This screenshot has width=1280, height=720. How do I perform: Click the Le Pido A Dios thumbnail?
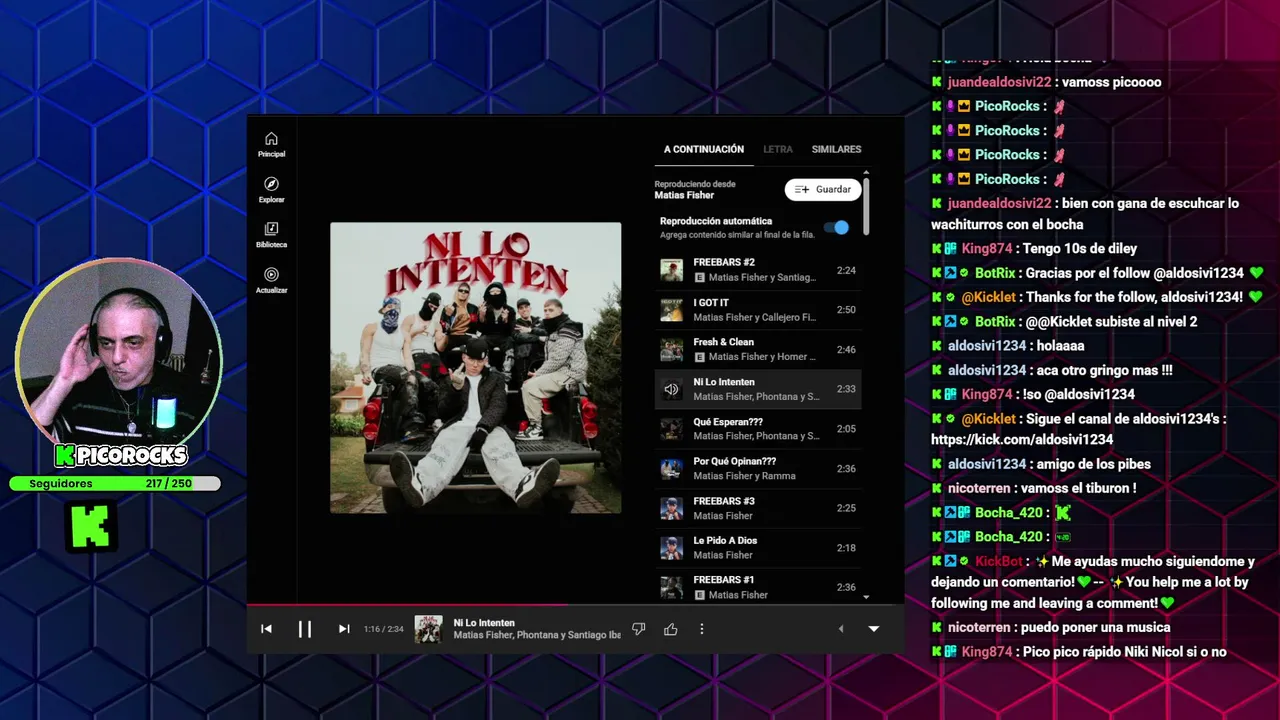click(x=671, y=548)
